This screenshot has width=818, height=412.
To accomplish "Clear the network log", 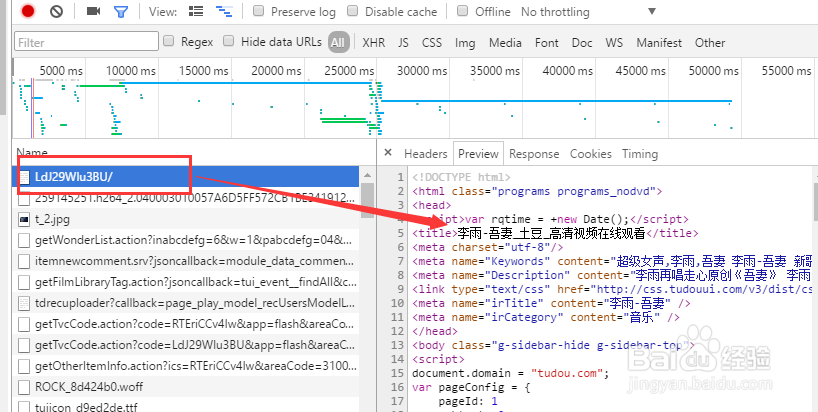I will 56,11.
